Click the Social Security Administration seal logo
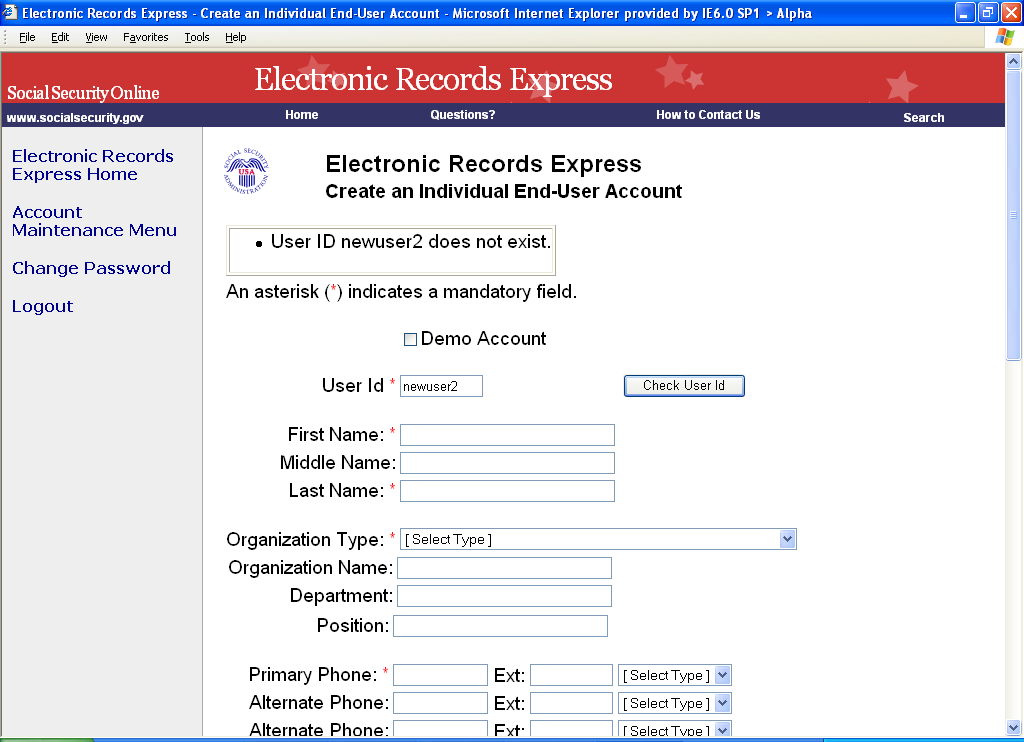Viewport: 1024px width, 742px height. (246, 171)
